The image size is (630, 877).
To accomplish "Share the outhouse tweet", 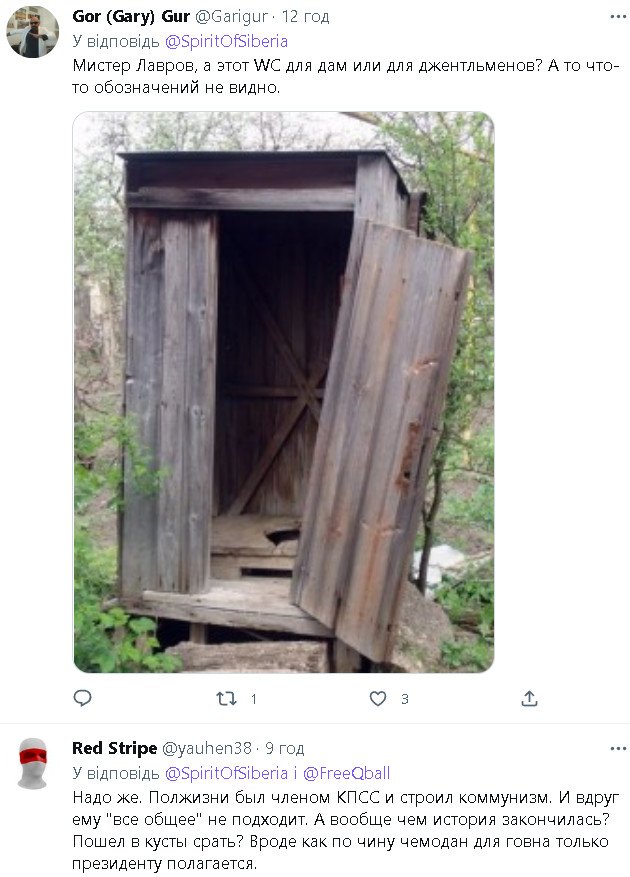I will coord(529,698).
